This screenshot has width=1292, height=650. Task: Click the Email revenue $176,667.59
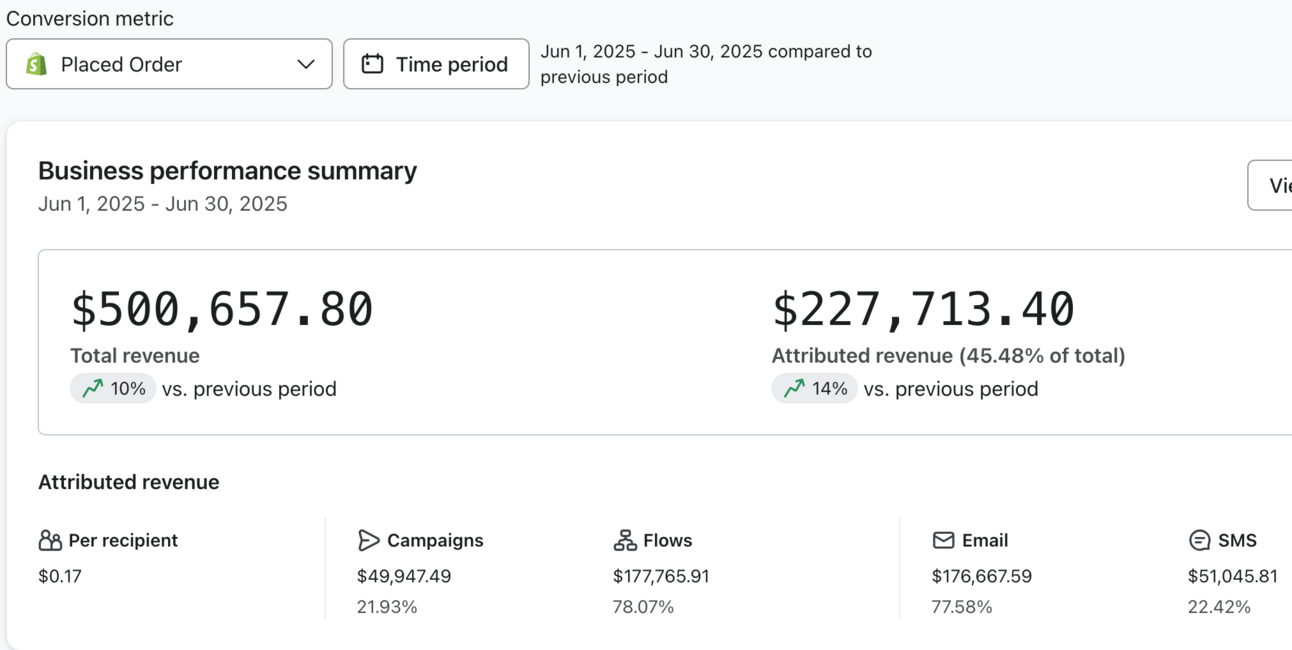point(982,577)
